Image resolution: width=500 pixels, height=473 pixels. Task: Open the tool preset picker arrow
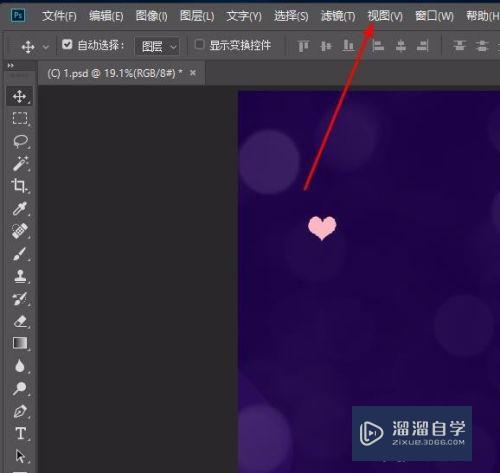pos(46,47)
